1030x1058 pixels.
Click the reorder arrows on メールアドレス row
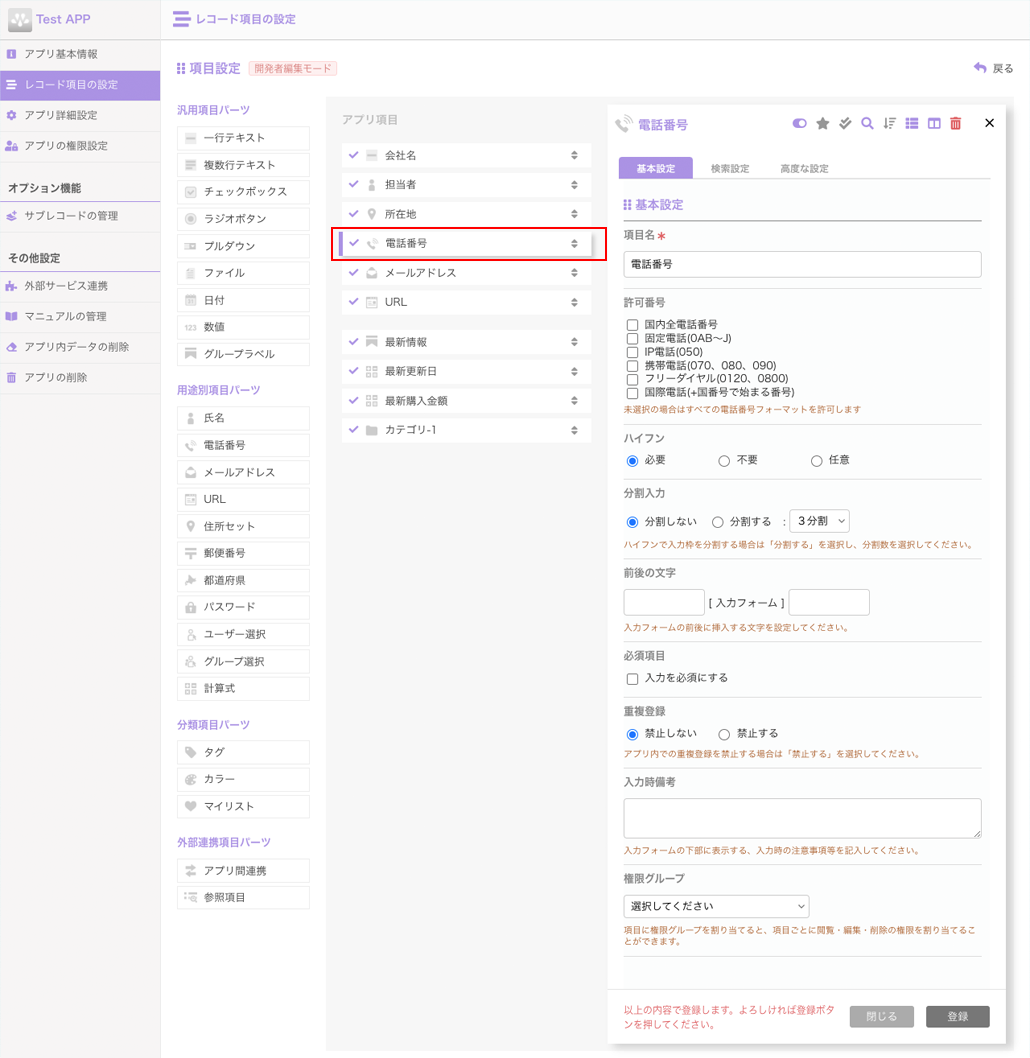coord(574,273)
